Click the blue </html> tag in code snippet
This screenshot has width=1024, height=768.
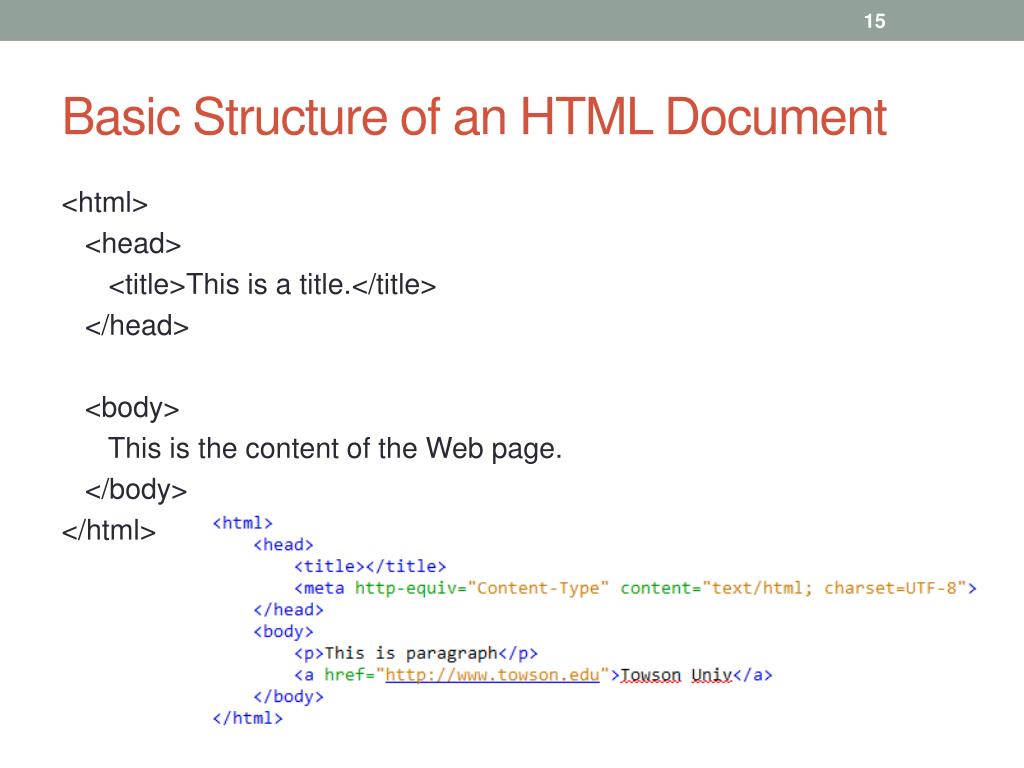248,718
